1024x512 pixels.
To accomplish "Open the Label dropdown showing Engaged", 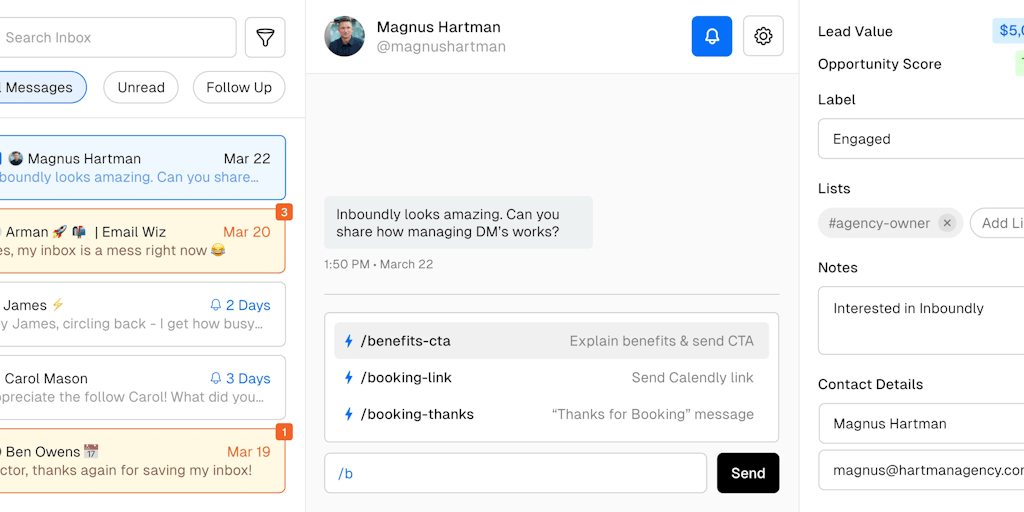I will [921, 138].
